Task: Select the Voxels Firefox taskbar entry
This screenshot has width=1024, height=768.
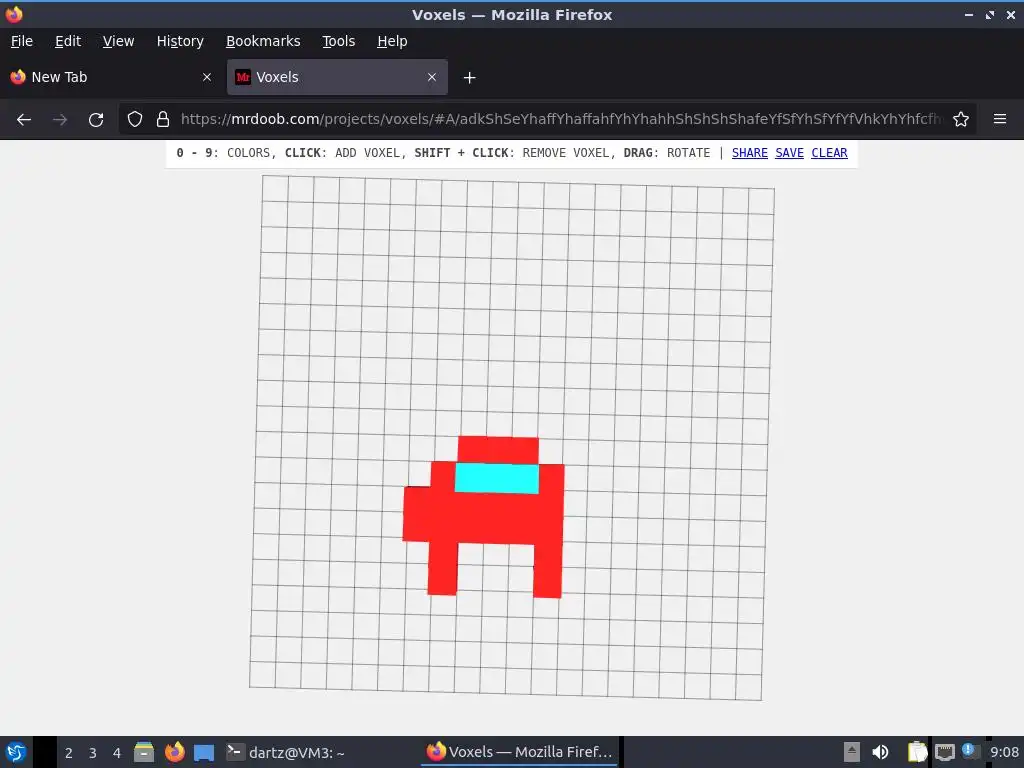Action: click(x=520, y=752)
